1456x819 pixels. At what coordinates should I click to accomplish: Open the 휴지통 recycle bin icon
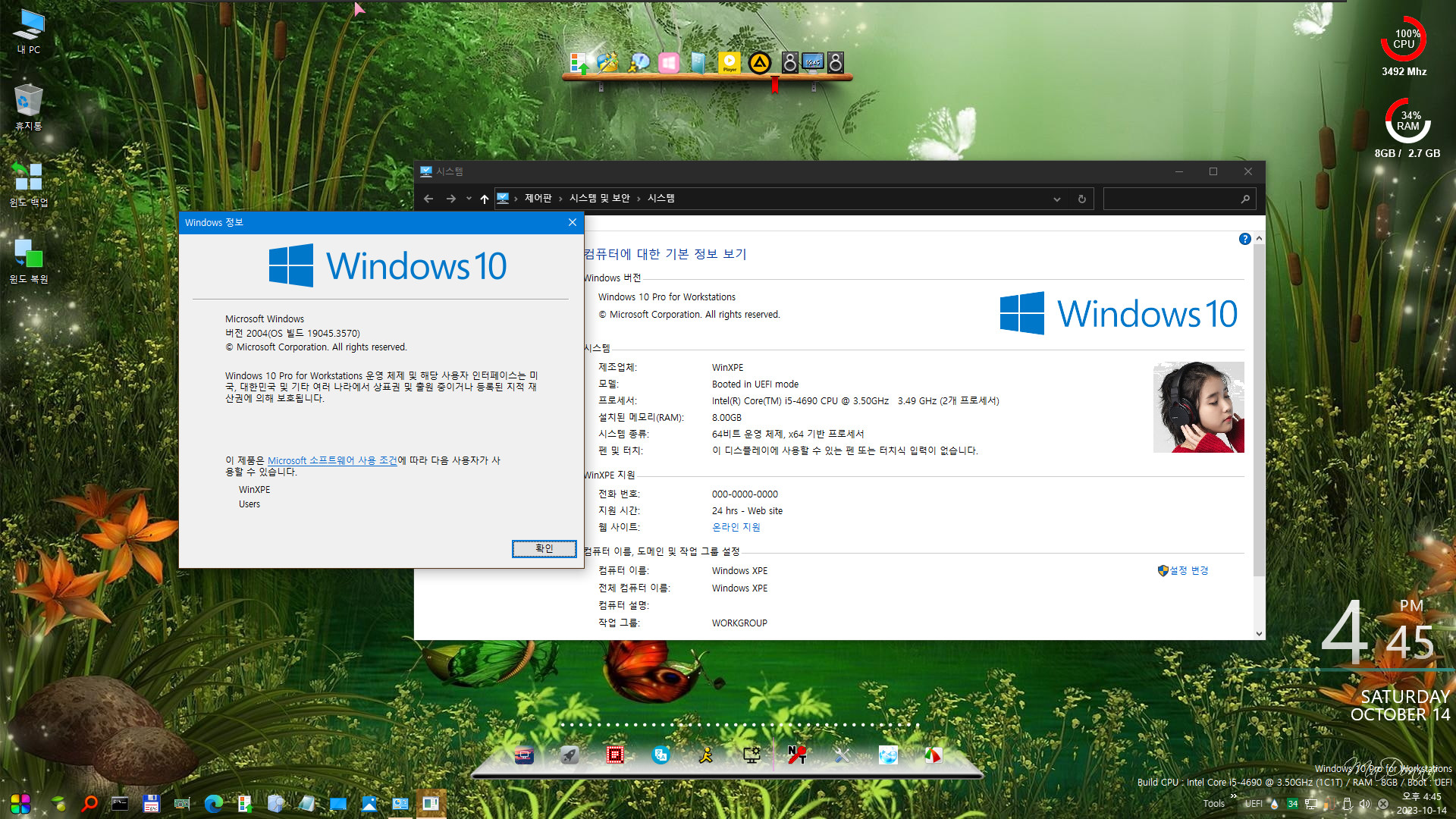(x=29, y=108)
